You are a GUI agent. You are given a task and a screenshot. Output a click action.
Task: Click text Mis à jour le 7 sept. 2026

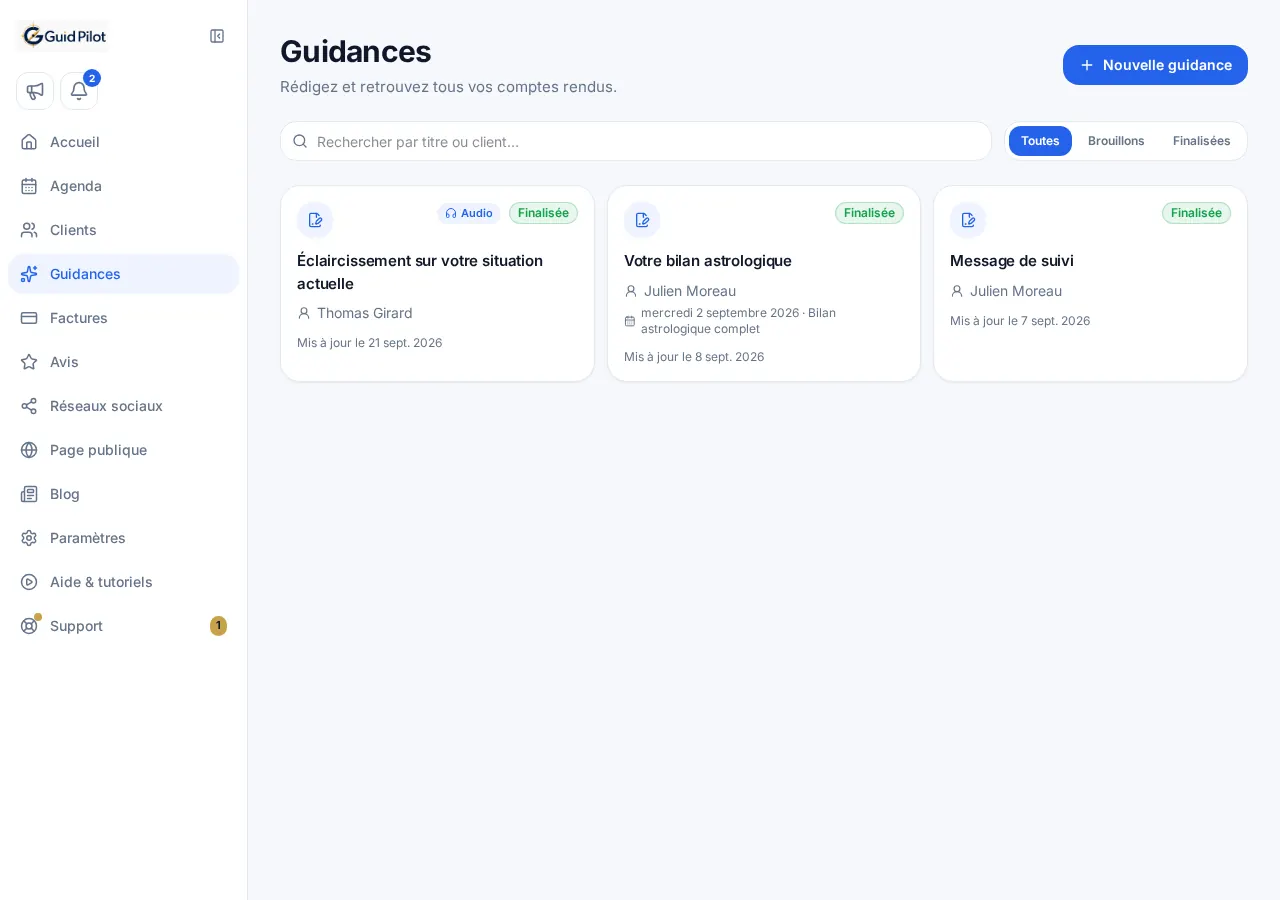pos(1020,321)
